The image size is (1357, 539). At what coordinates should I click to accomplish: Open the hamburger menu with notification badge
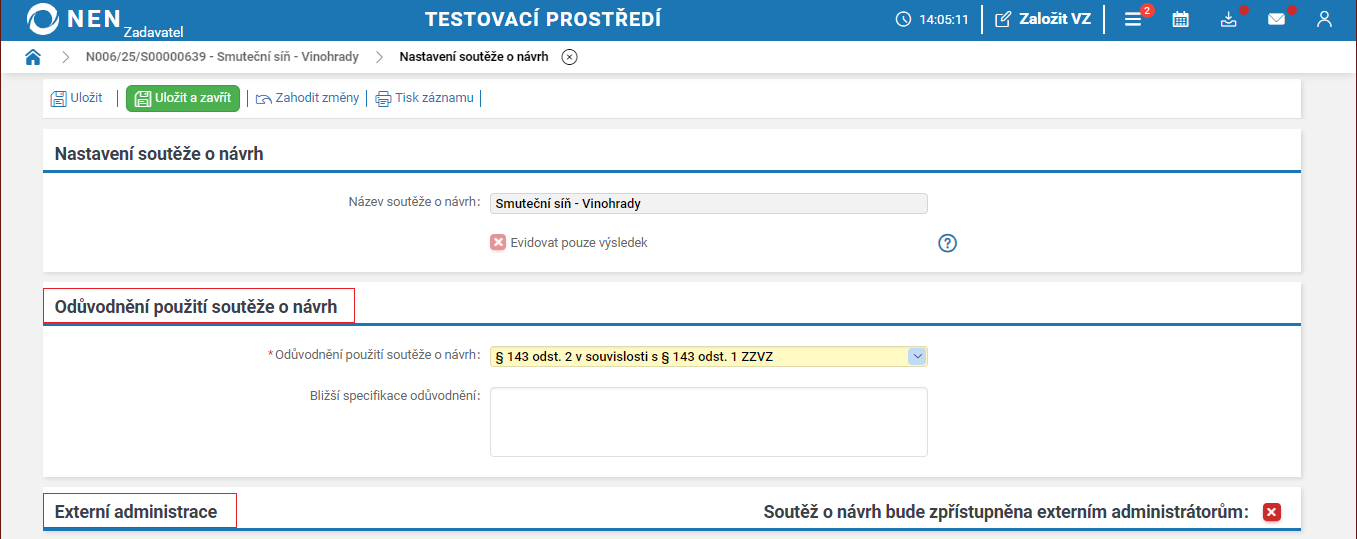coord(1133,19)
